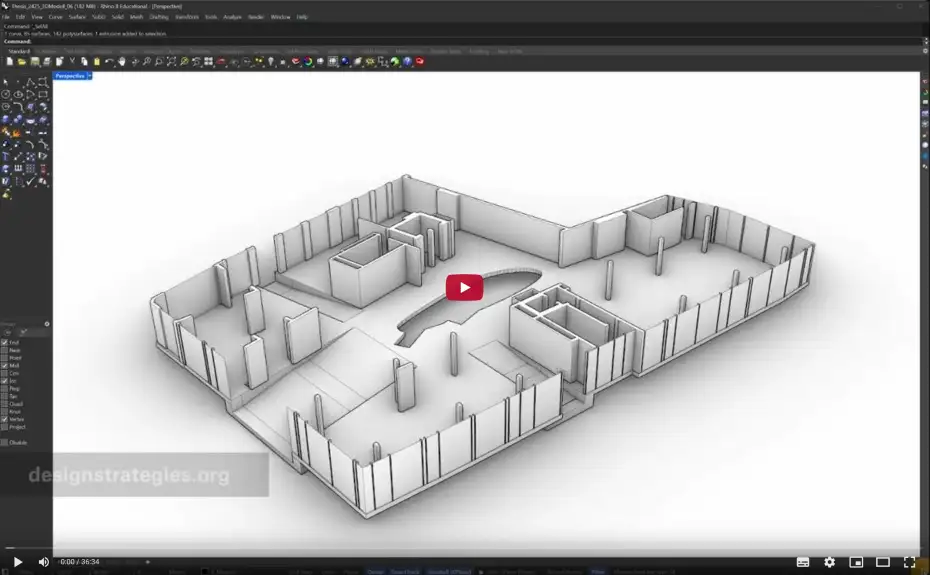Click the light bulb Show/Hide icon
Screen dimensions: 930x575
(x=271, y=61)
